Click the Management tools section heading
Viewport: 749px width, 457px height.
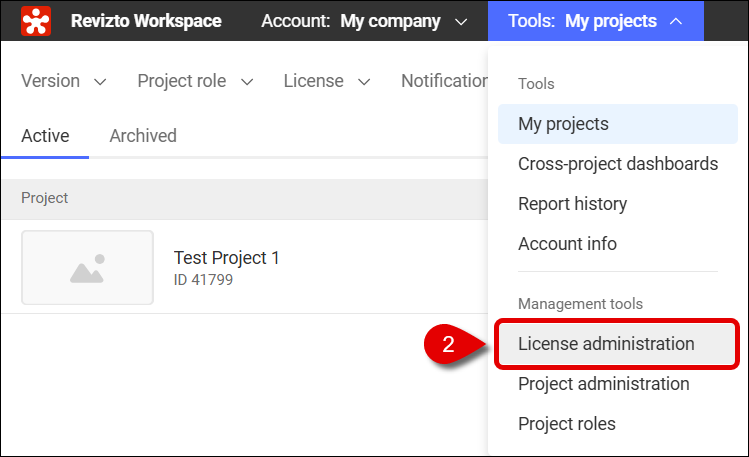point(580,304)
